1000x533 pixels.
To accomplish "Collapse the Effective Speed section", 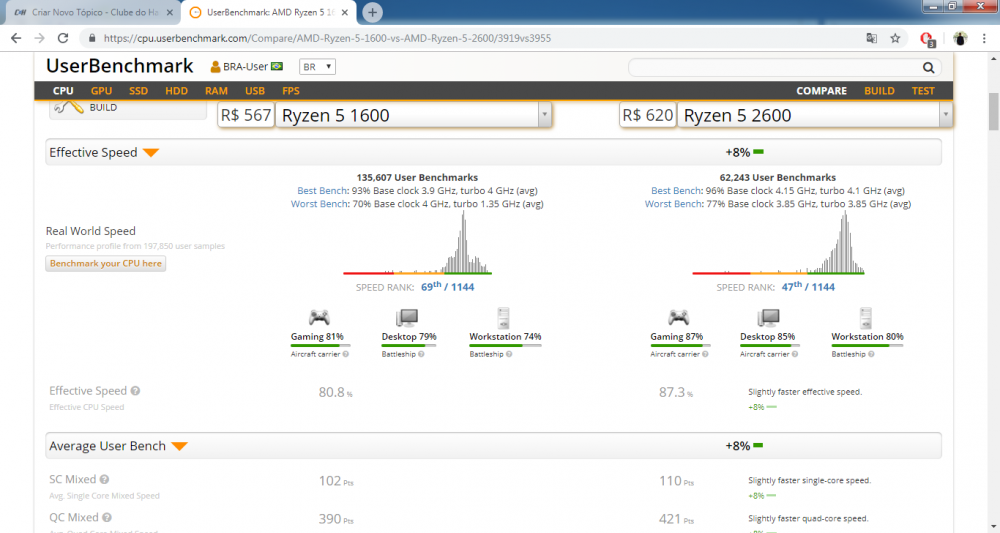I will point(150,153).
